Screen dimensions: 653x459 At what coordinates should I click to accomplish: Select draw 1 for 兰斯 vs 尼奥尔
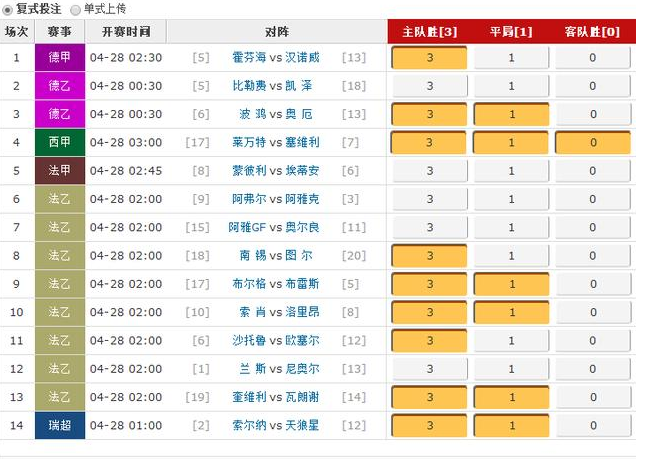(511, 369)
